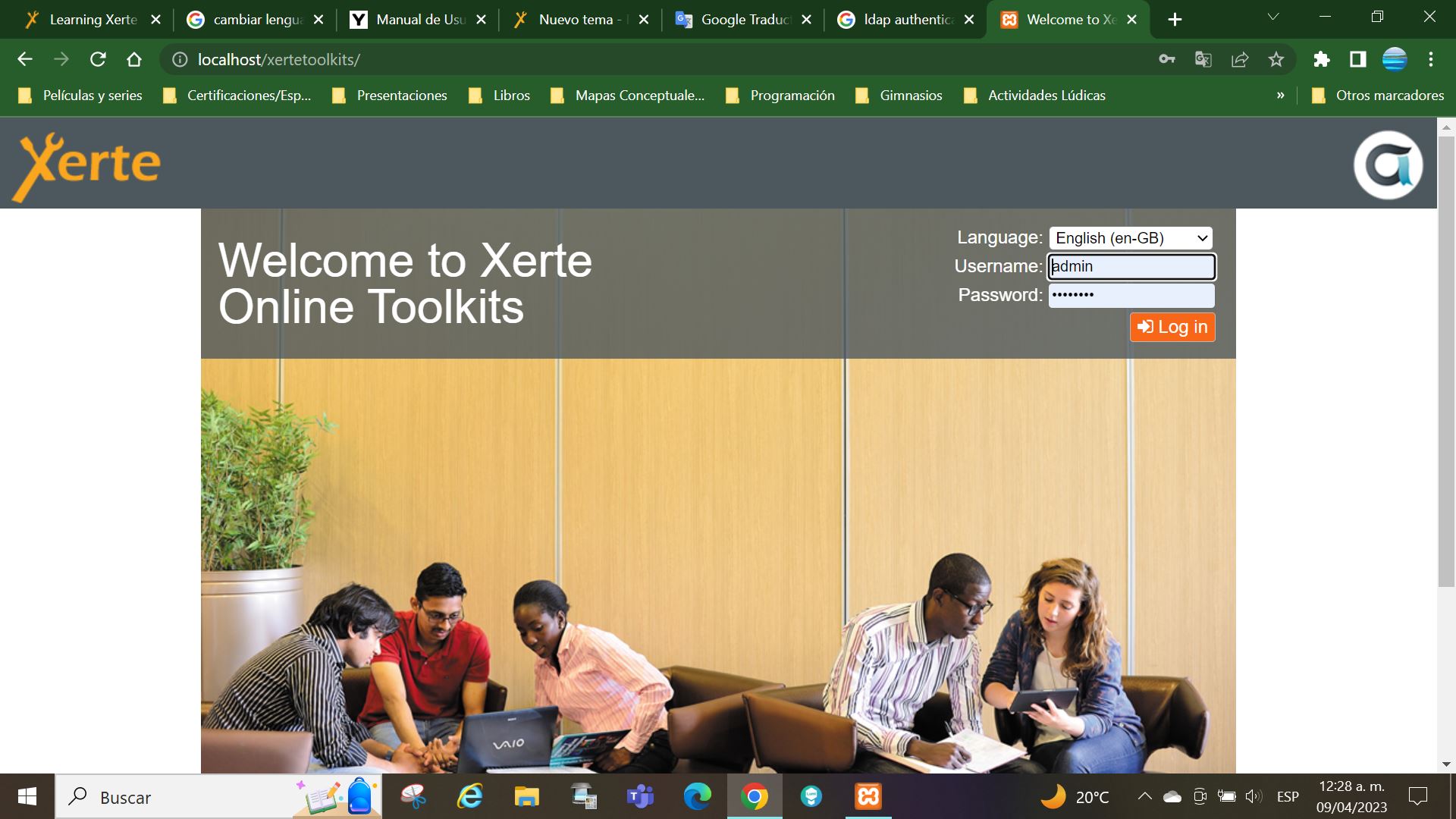Viewport: 1456px width, 819px height.
Task: Open the Actividades Lúdicas bookmark folder
Action: (x=1035, y=96)
